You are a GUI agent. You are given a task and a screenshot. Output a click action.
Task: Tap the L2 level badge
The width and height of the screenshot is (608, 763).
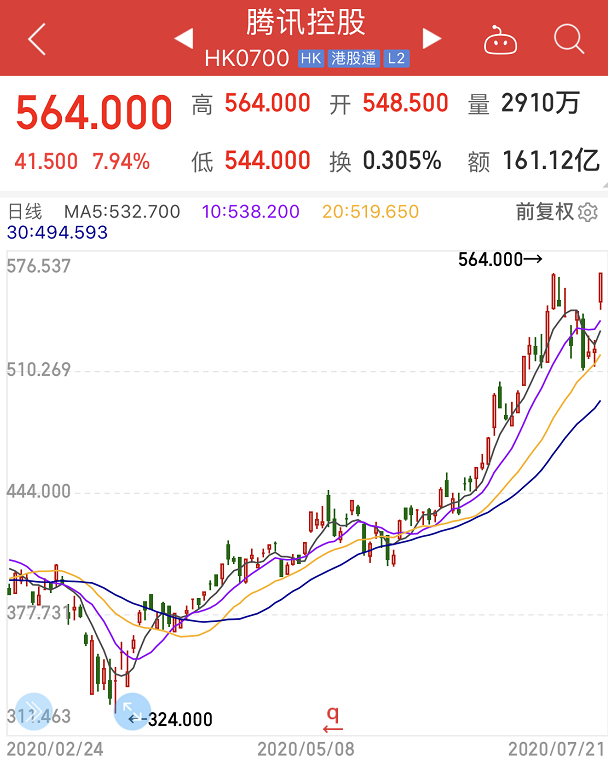coord(396,59)
